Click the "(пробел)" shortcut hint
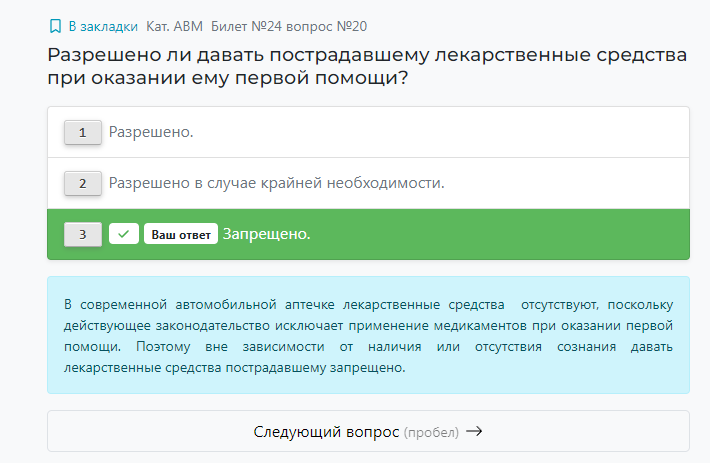The height and width of the screenshot is (463, 710). (x=431, y=432)
